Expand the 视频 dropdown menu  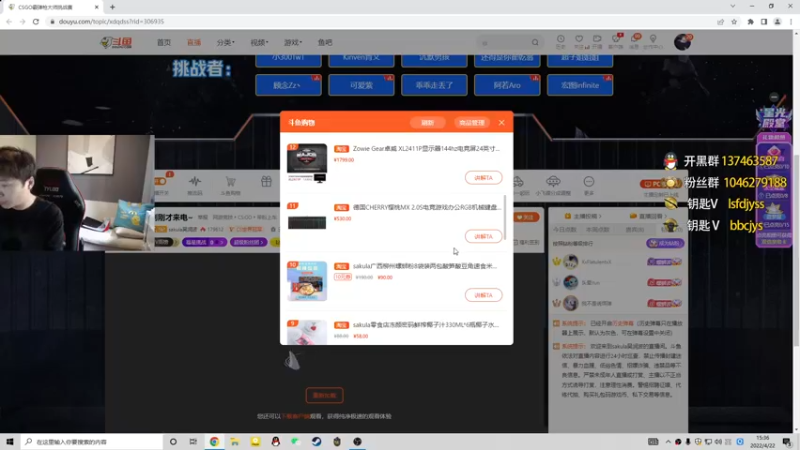(259, 43)
